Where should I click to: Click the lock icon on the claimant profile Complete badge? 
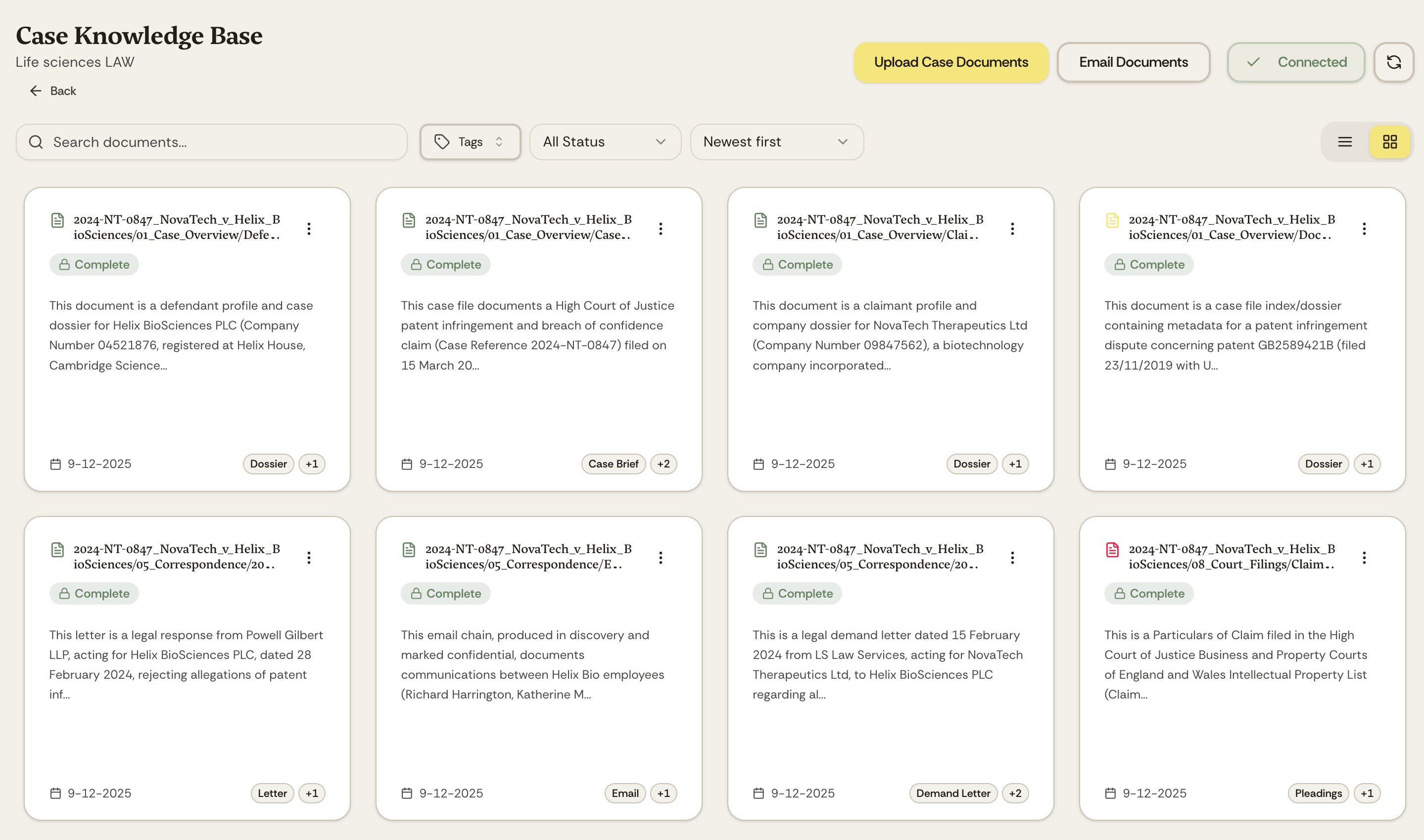[768, 264]
